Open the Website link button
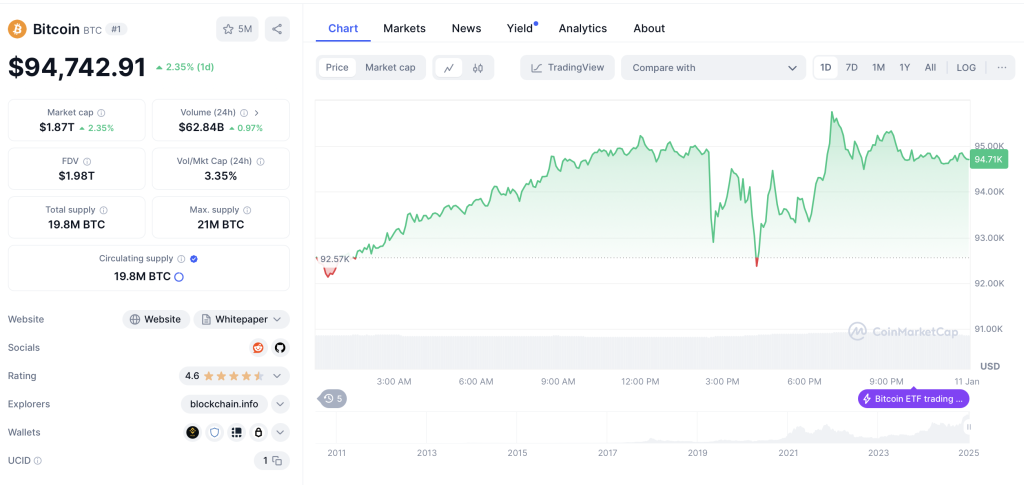Screen dimensions: 1024x485 [156, 320]
